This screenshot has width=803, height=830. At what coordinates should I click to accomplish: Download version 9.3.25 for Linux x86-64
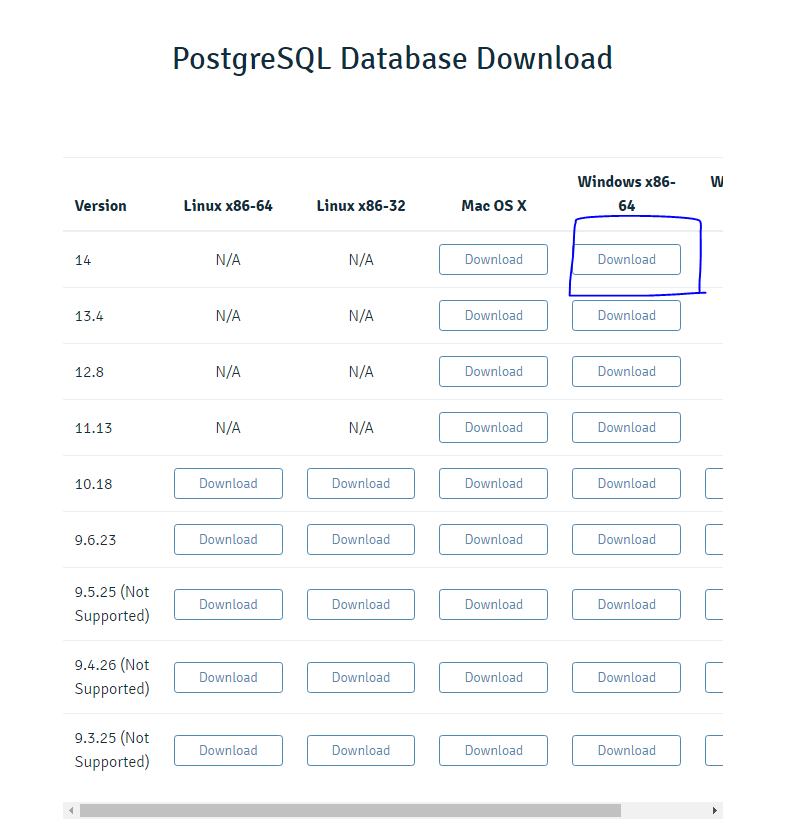click(x=228, y=751)
